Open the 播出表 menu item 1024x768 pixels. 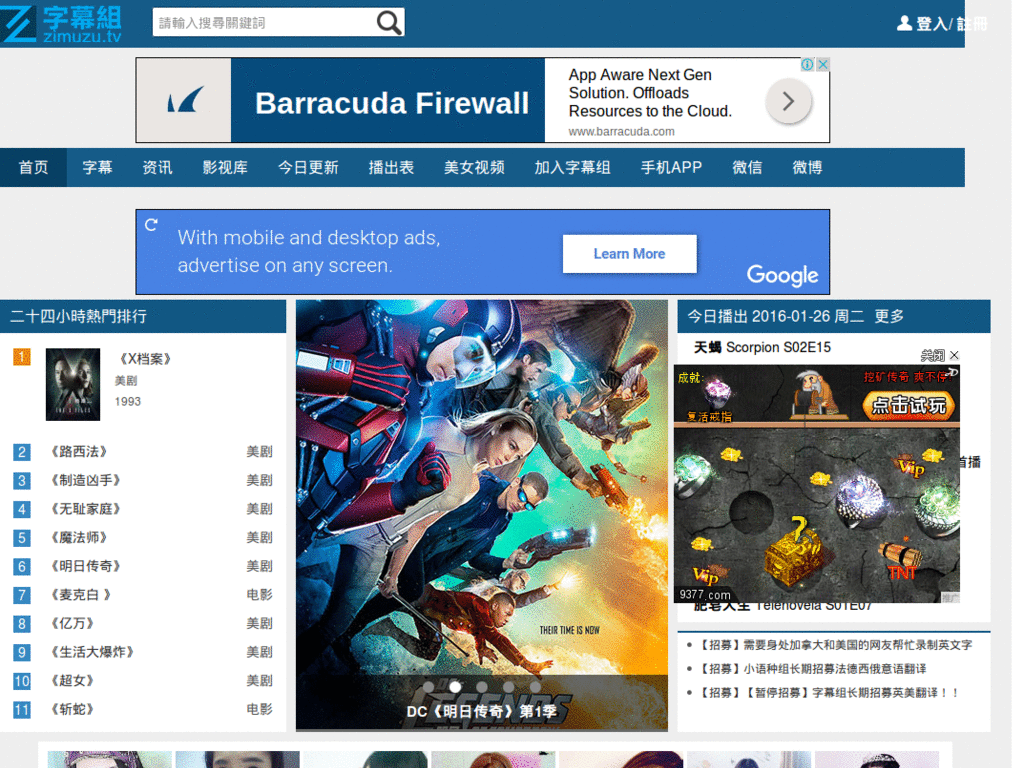coord(391,168)
